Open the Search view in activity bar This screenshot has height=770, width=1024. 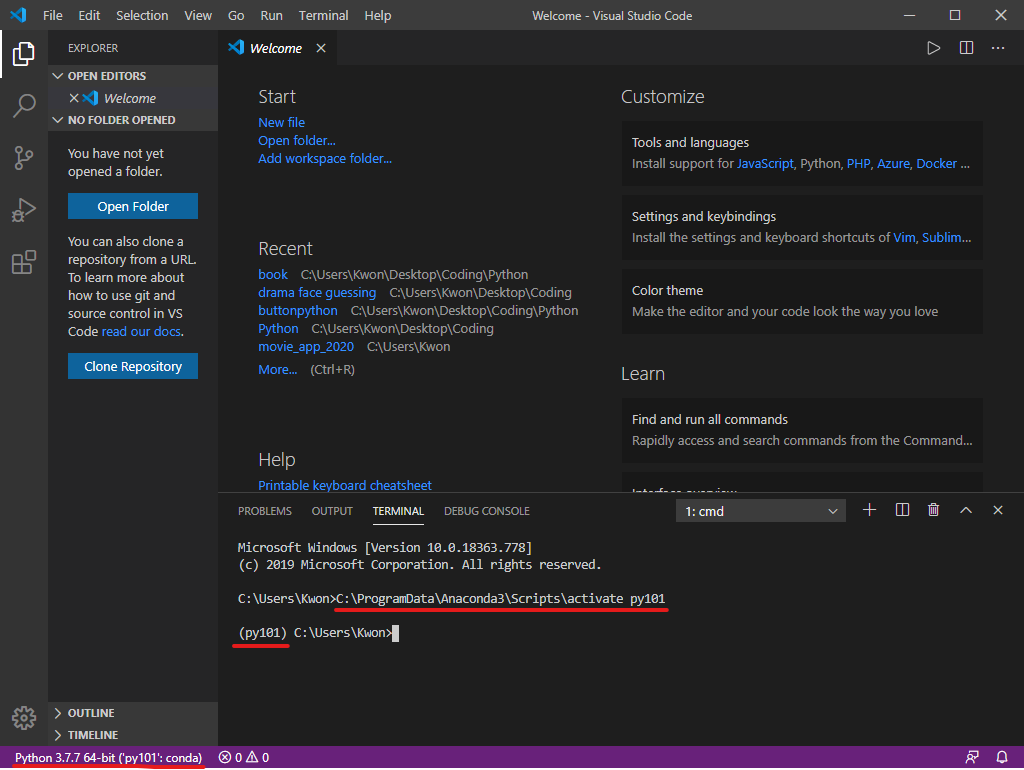(x=24, y=105)
